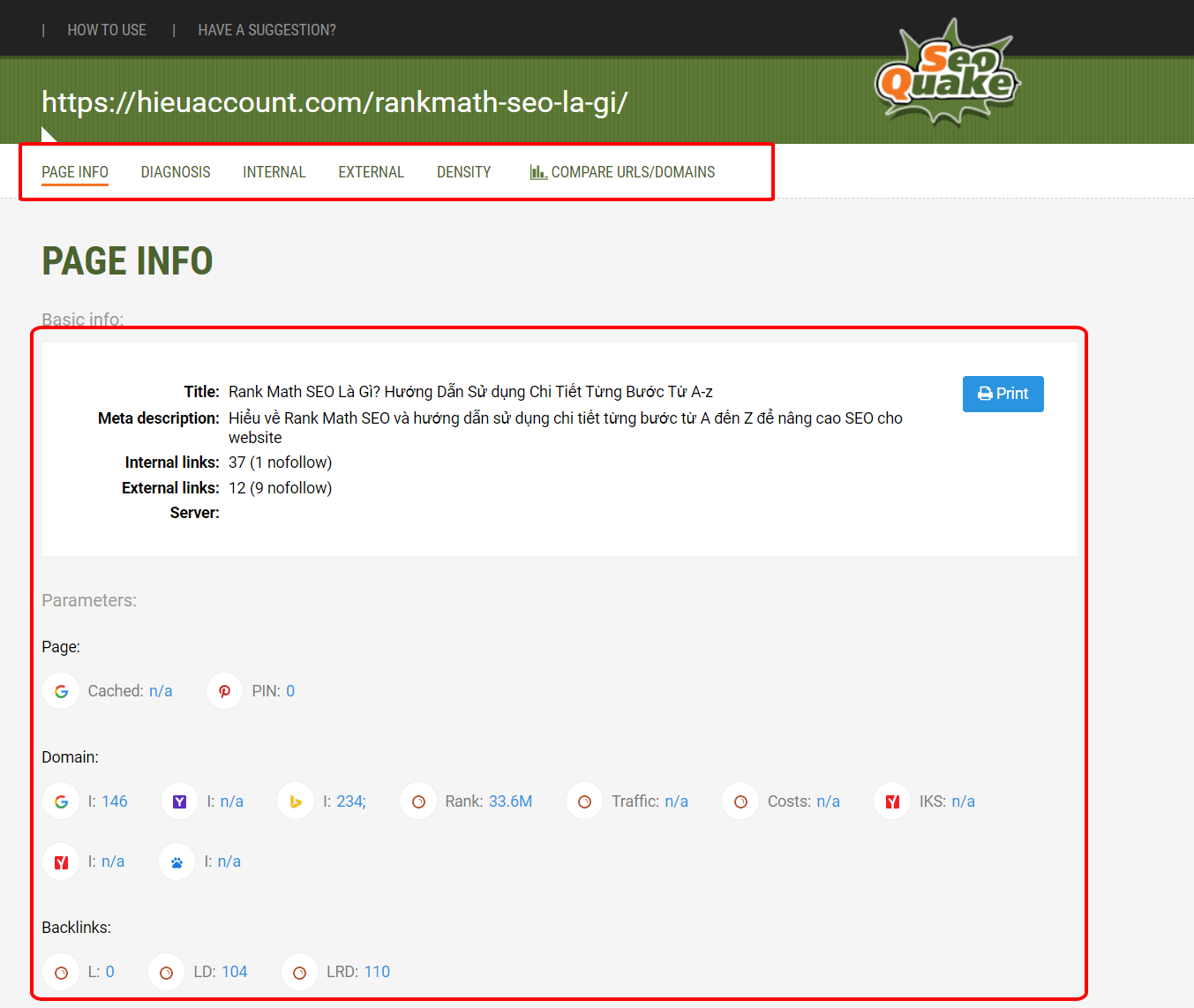The image size is (1194, 1008).
Task: Open the IKS n/a value
Action: (x=964, y=801)
